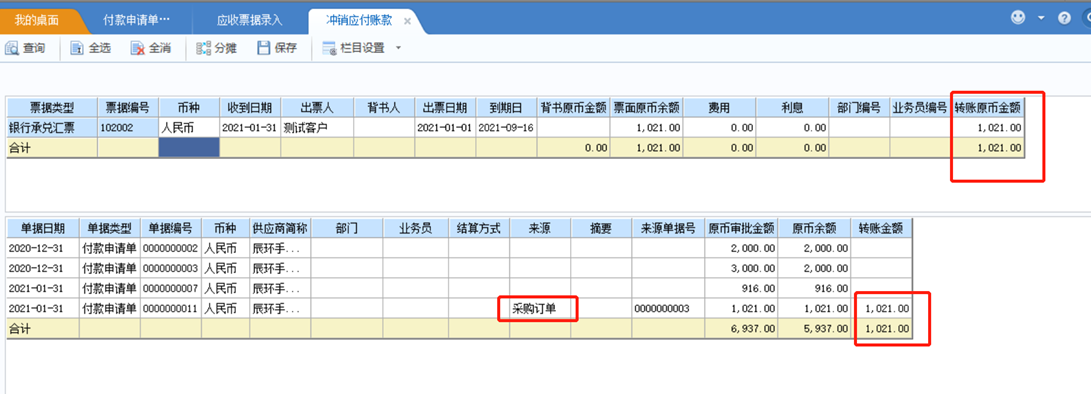Select the 冲销应付账款 tab
The image size is (1091, 394).
point(359,20)
